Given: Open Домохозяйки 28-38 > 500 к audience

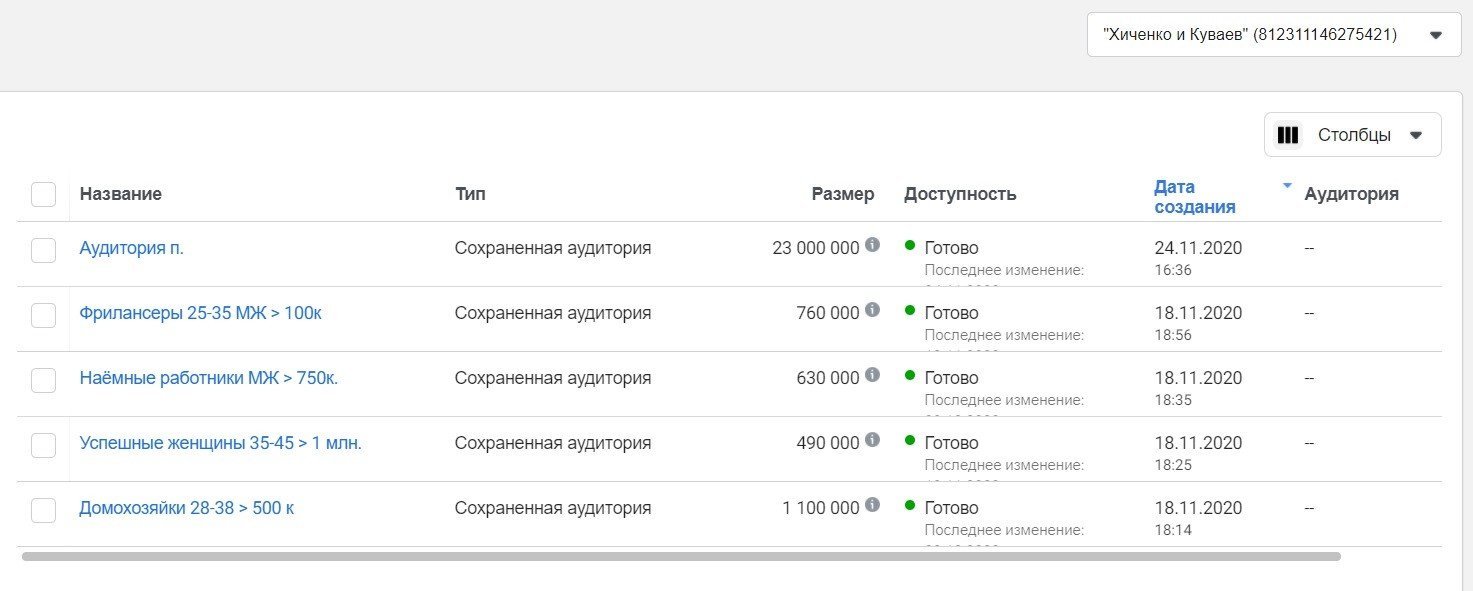Looking at the screenshot, I should point(187,508).
